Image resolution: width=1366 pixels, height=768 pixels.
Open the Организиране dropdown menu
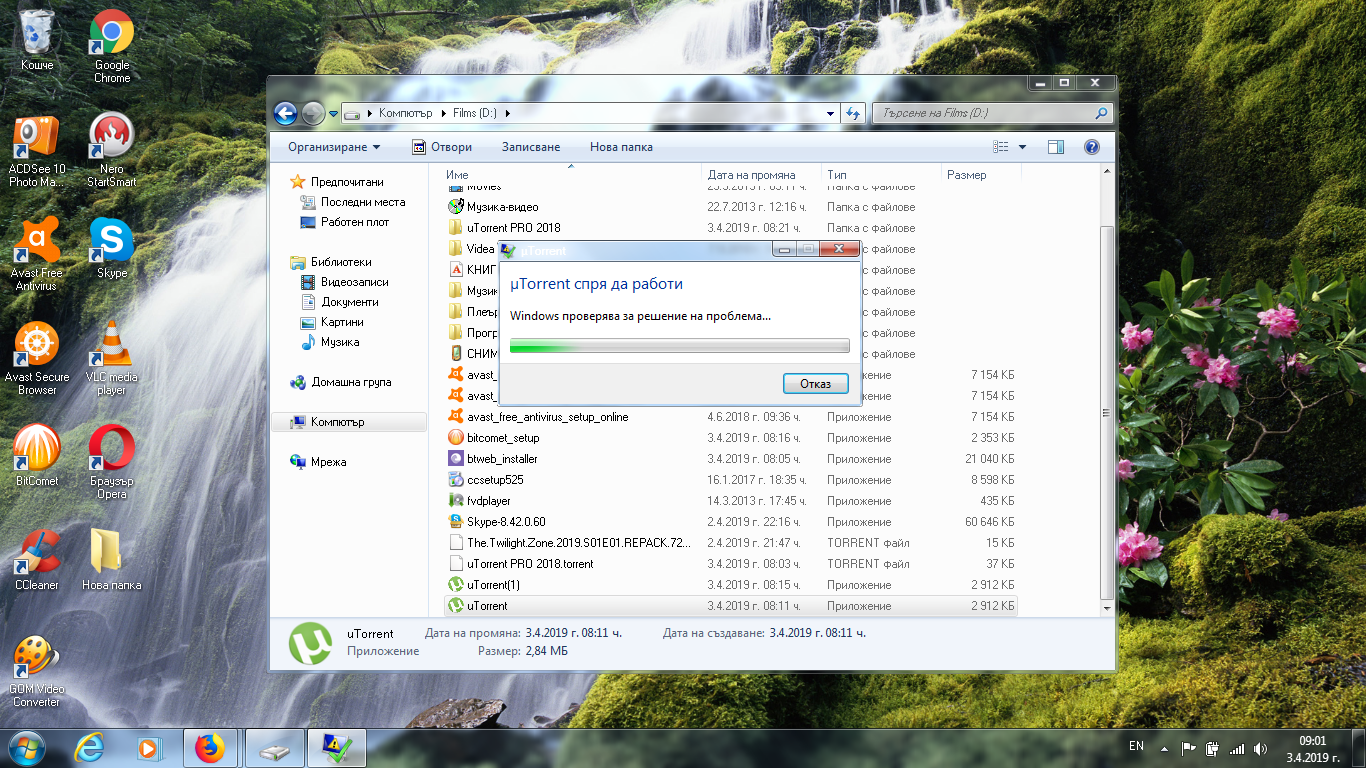click(334, 147)
